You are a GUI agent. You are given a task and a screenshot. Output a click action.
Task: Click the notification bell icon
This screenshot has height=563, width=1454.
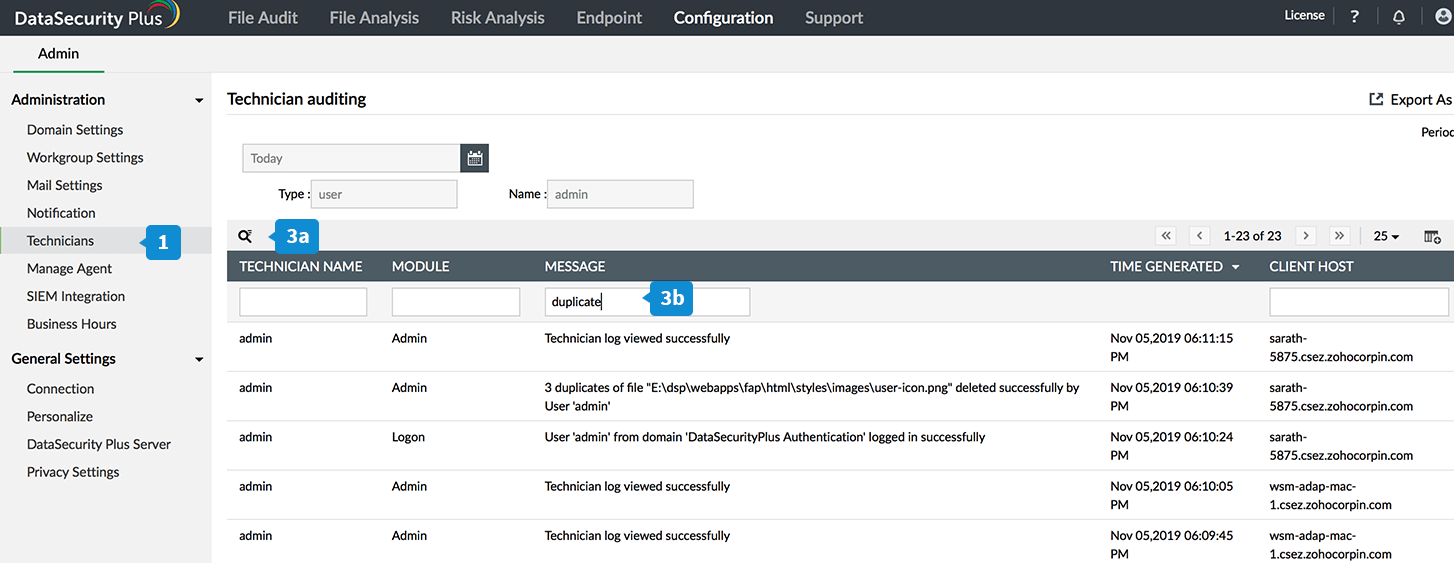pos(1398,17)
